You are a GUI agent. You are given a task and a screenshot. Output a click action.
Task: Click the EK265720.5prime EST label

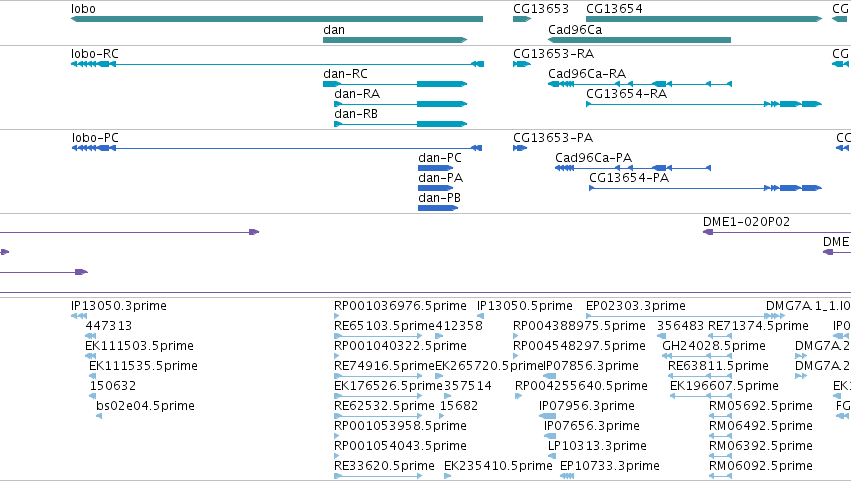[490, 366]
